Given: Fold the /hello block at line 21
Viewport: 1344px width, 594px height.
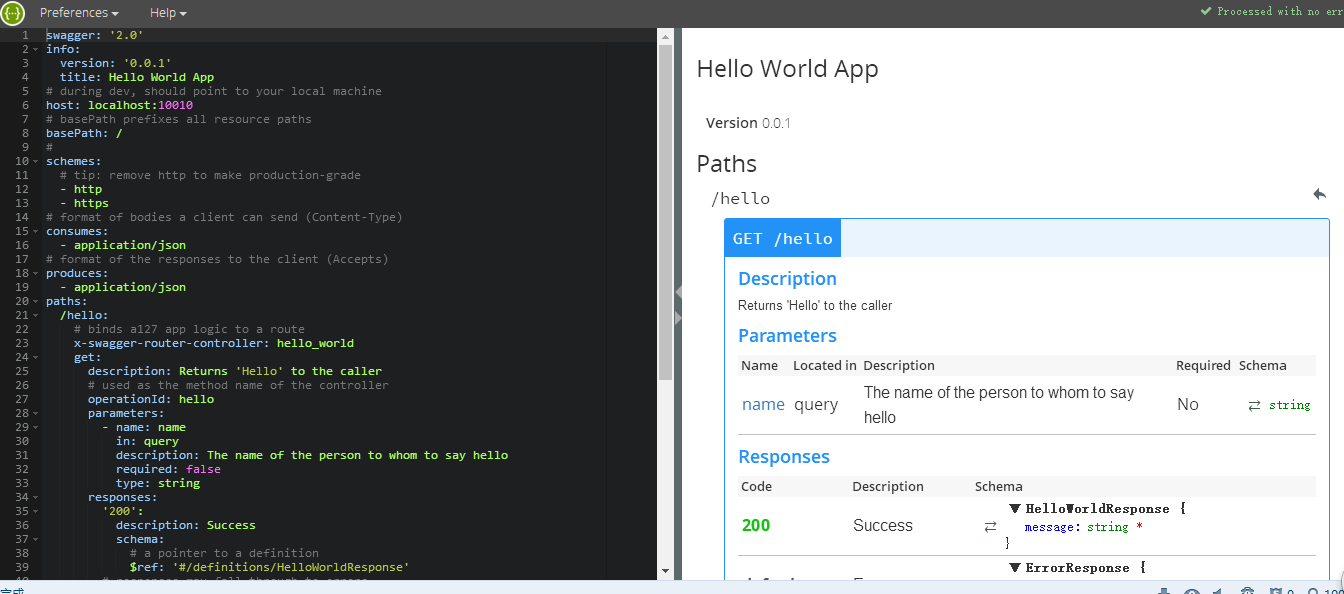Looking at the screenshot, I should click(x=37, y=315).
